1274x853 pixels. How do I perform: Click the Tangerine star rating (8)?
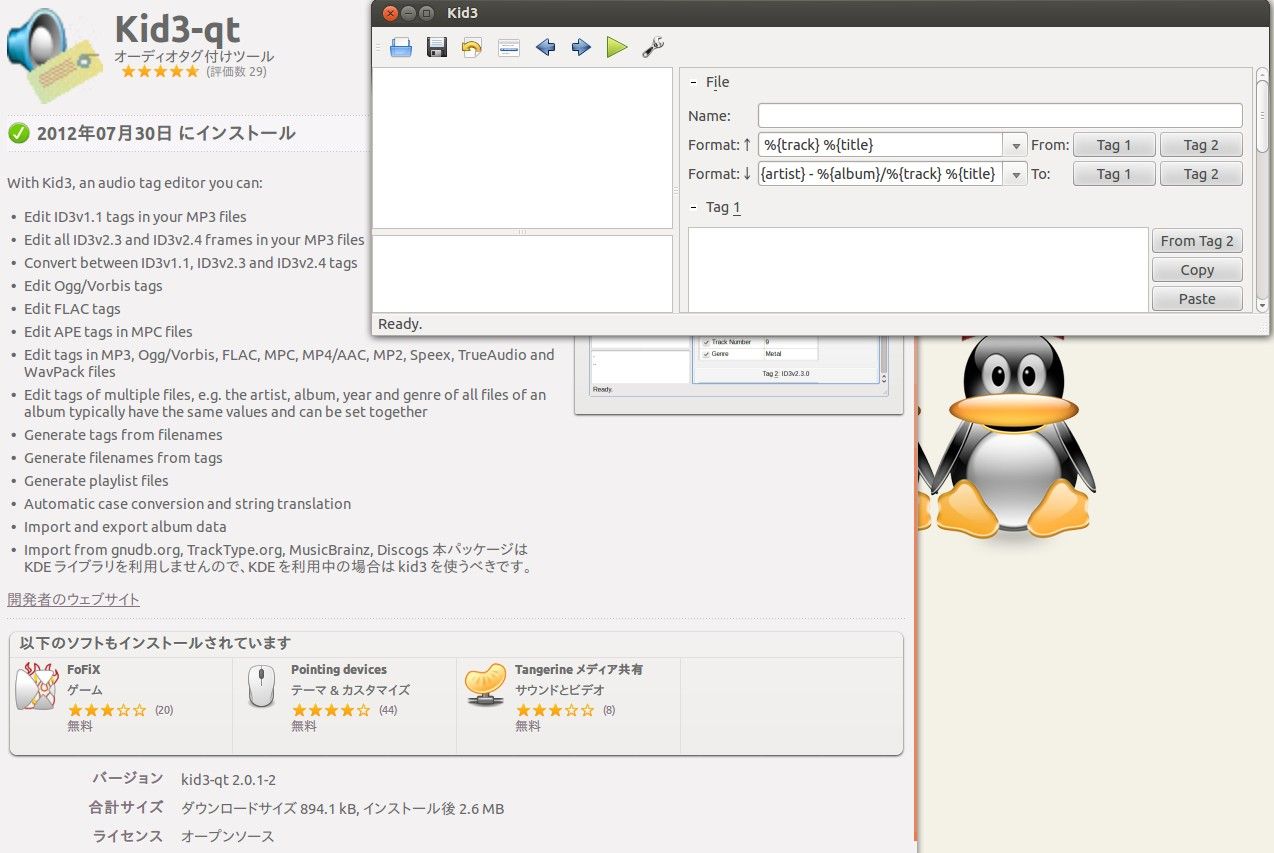pos(555,710)
